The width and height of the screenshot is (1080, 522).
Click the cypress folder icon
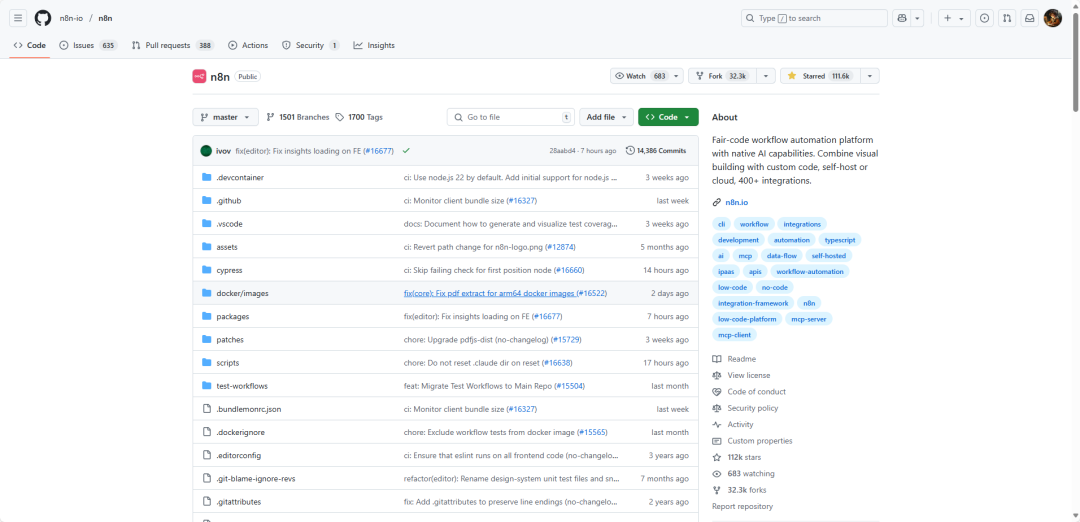coord(206,270)
